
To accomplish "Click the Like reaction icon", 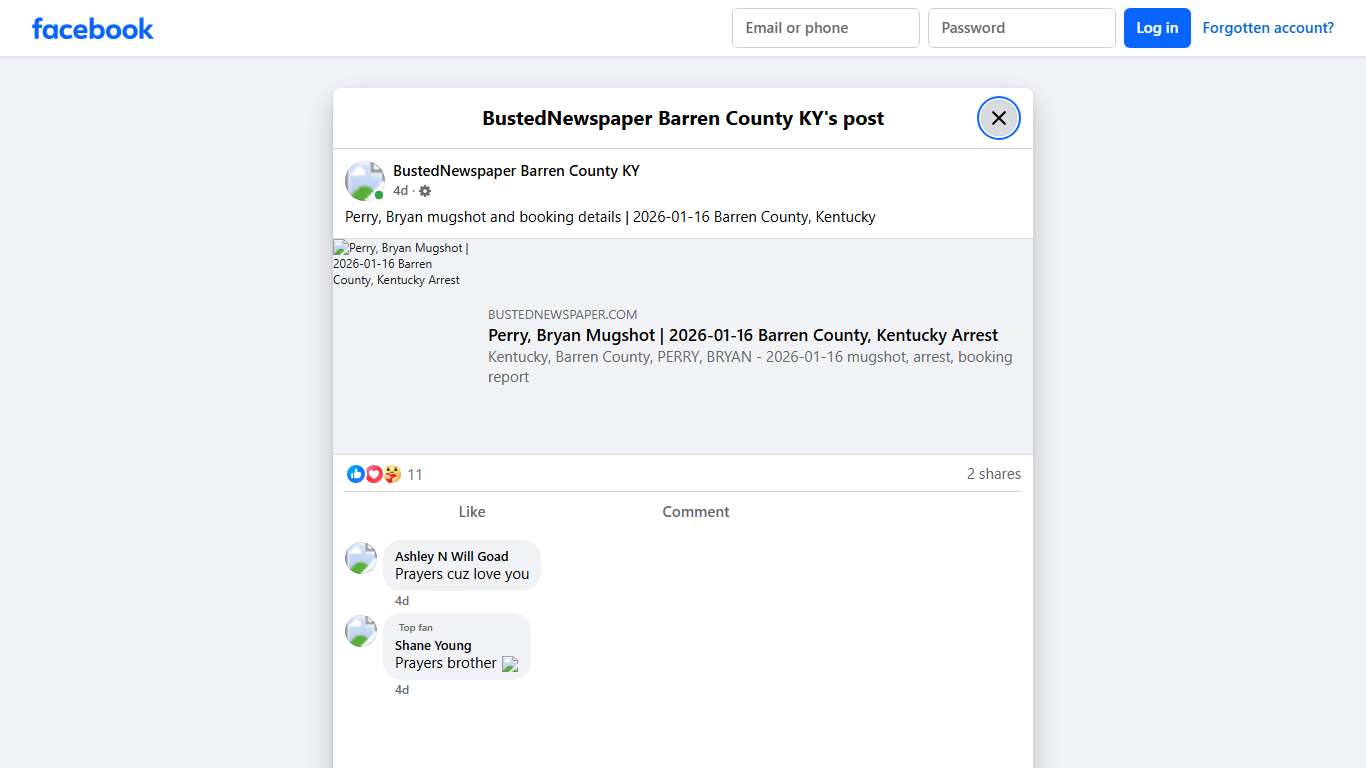I will click(x=355, y=474).
